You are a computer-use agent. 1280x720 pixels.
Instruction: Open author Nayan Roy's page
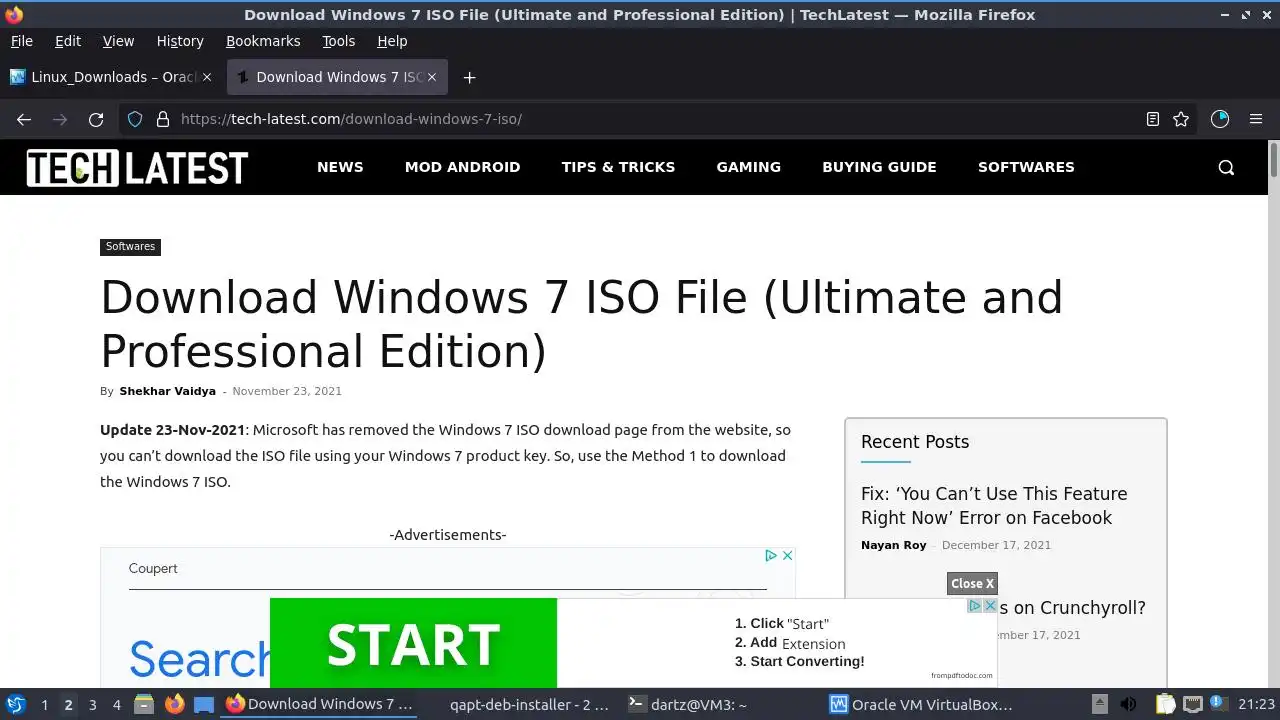893,545
